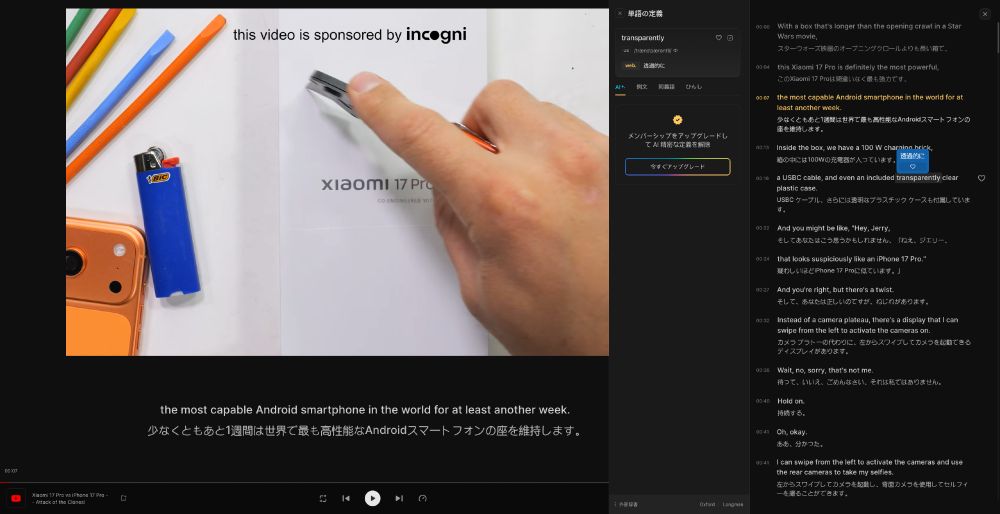Switch to the 同義語 tab

666,87
